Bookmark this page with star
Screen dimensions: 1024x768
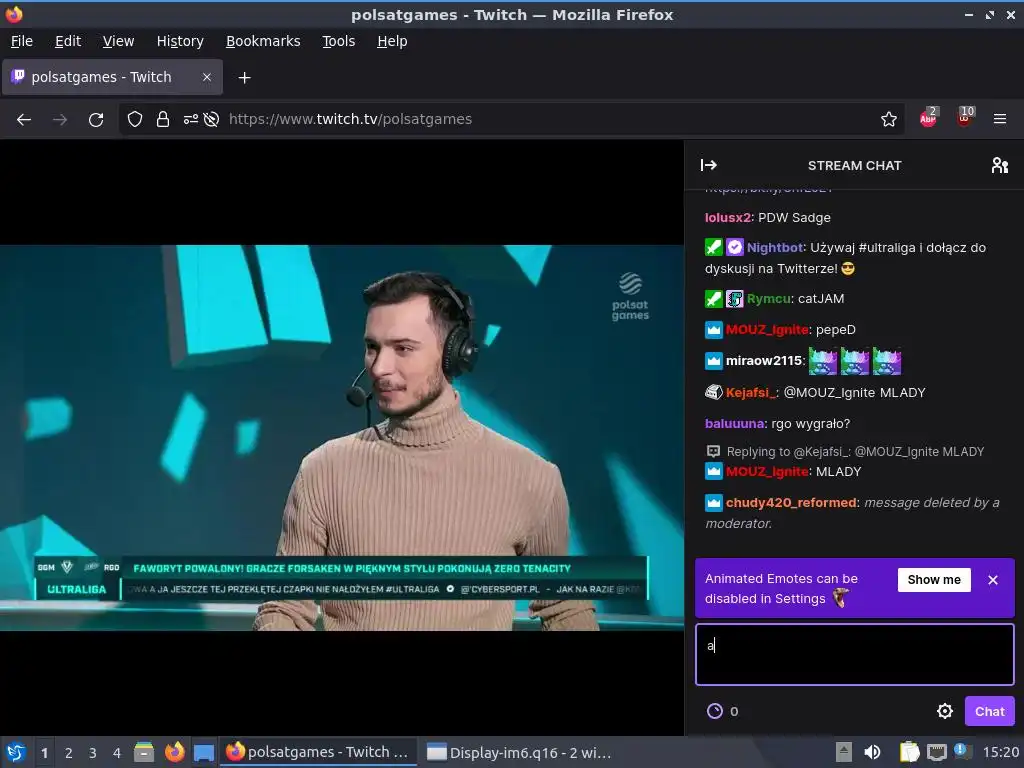(888, 120)
